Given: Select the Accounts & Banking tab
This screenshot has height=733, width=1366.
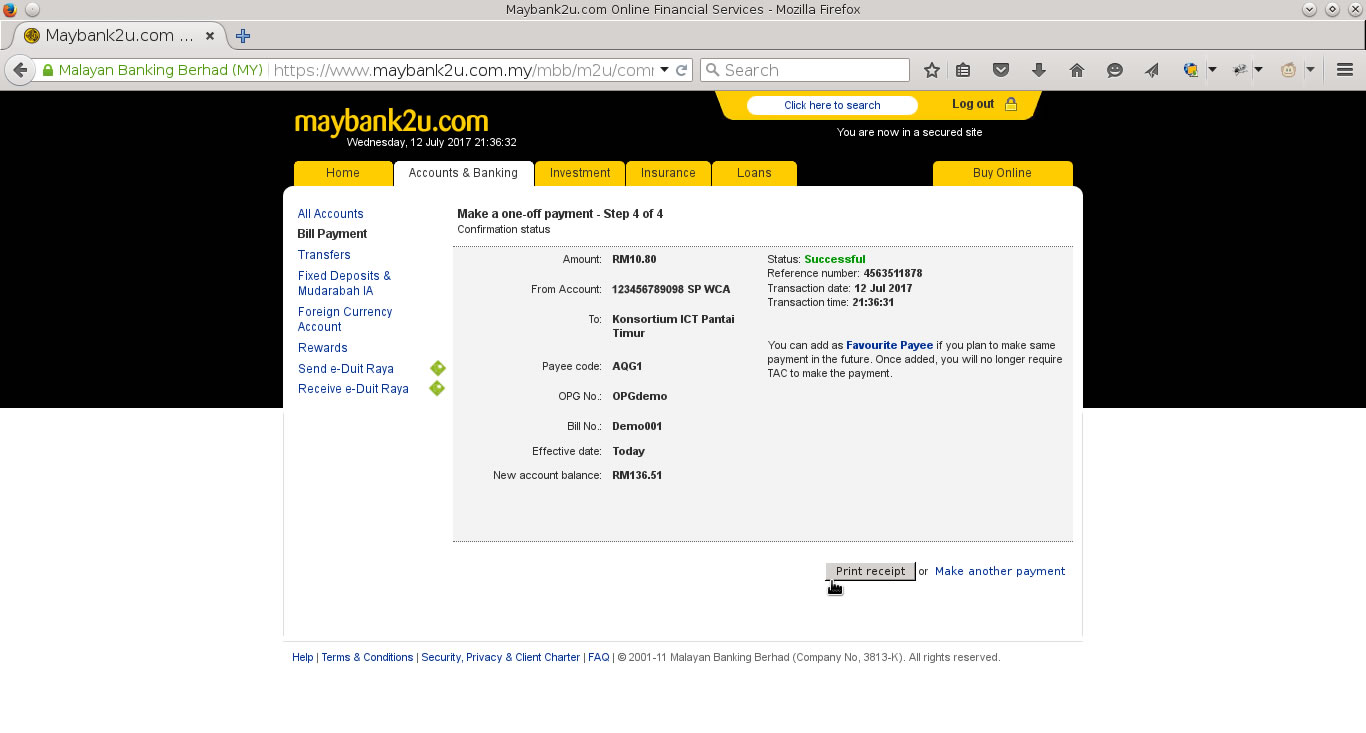Looking at the screenshot, I should point(463,173).
